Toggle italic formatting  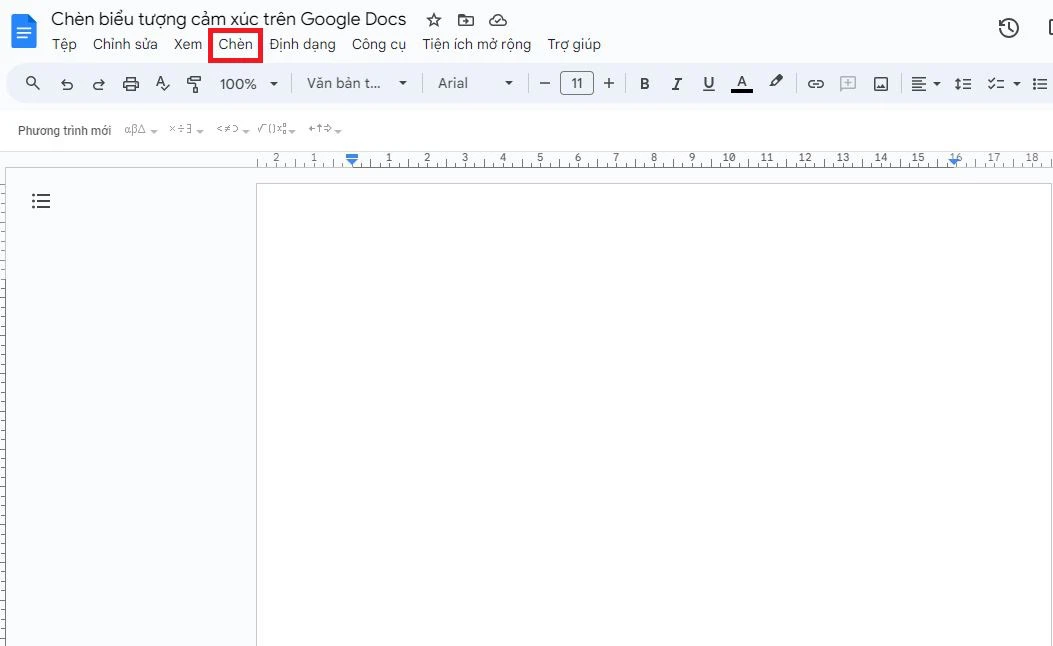pyautogui.click(x=676, y=83)
